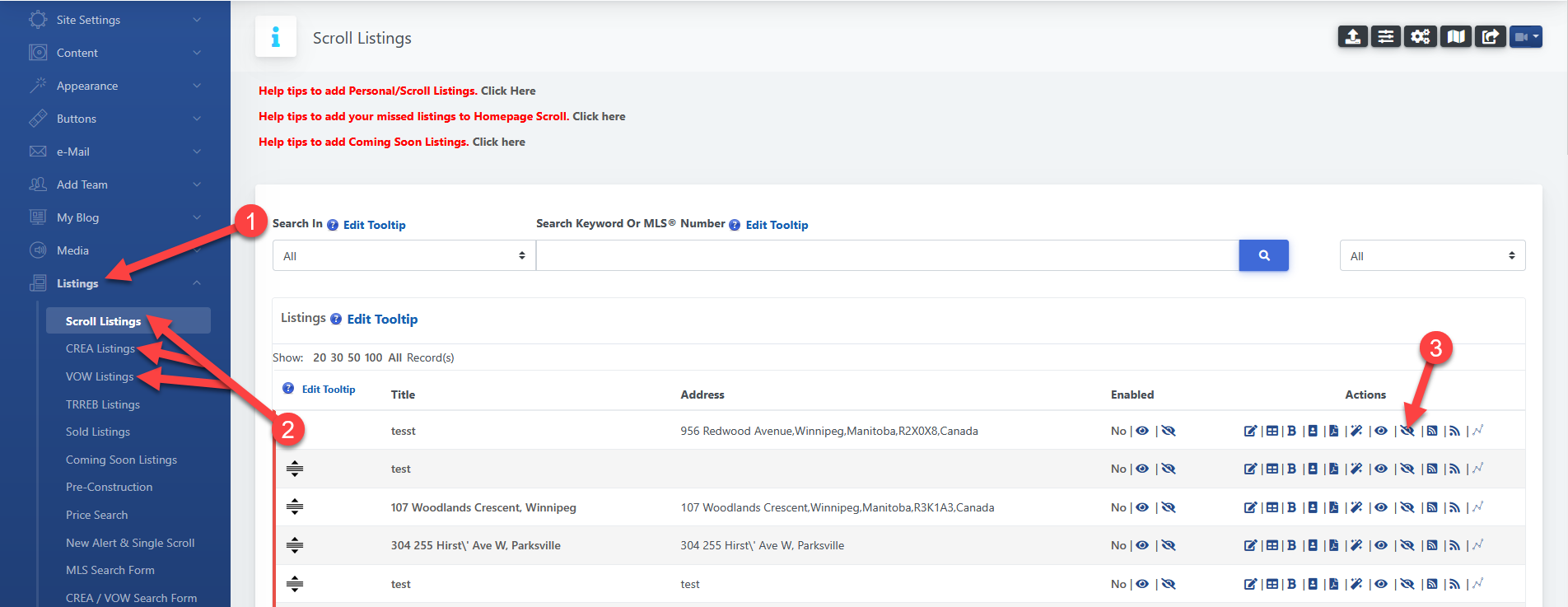The width and height of the screenshot is (1568, 607).
Task: Click the drag handle for 107 Woodlands row
Action: [295, 507]
